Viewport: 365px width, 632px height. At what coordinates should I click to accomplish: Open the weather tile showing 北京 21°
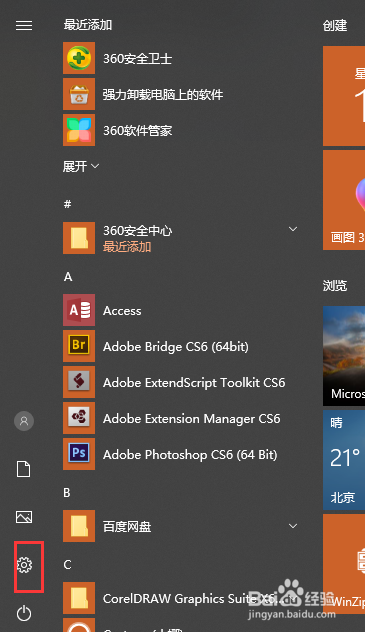point(344,460)
